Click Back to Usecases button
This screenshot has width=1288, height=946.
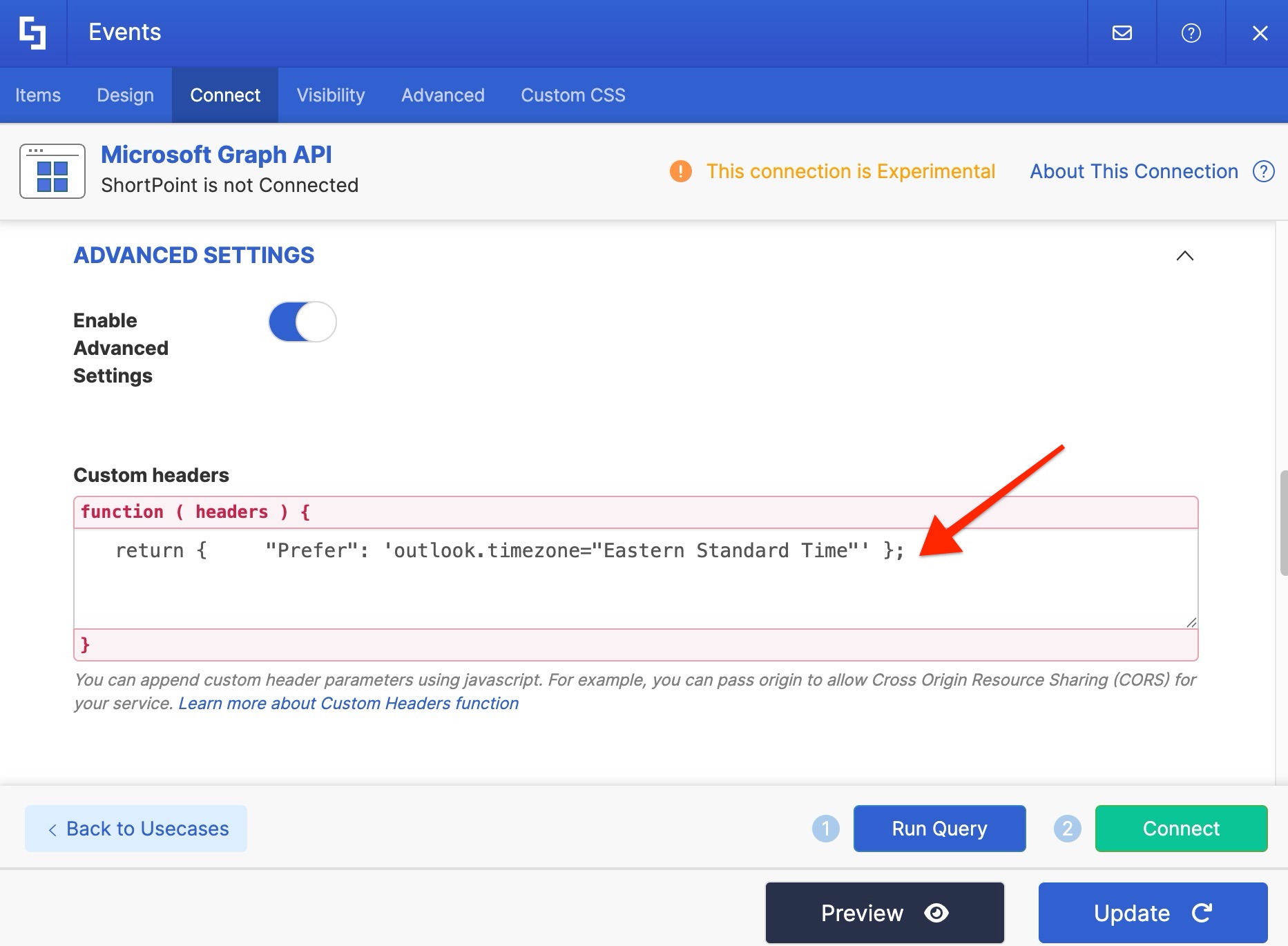tap(136, 829)
